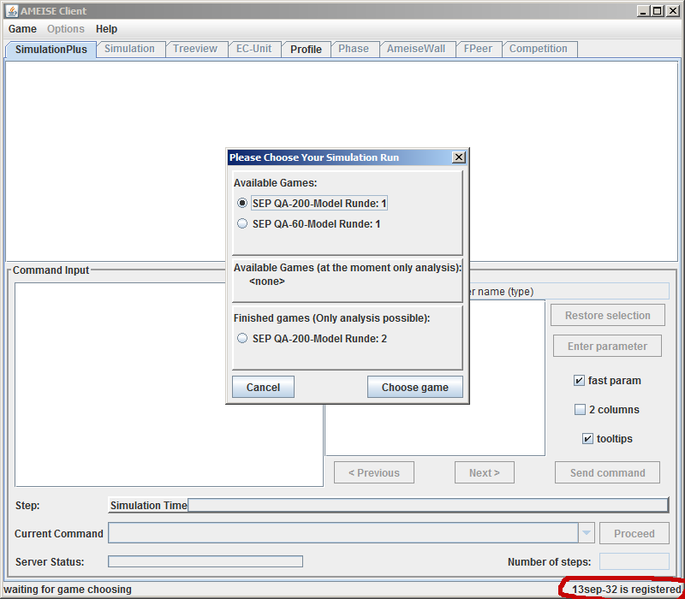
Task: Click the Send command button
Action: 607,473
